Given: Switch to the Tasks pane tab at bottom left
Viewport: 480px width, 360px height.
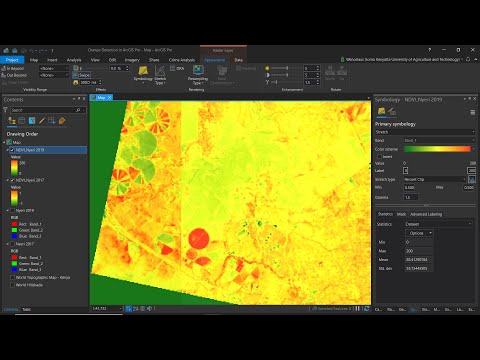Looking at the screenshot, I should pos(26,310).
